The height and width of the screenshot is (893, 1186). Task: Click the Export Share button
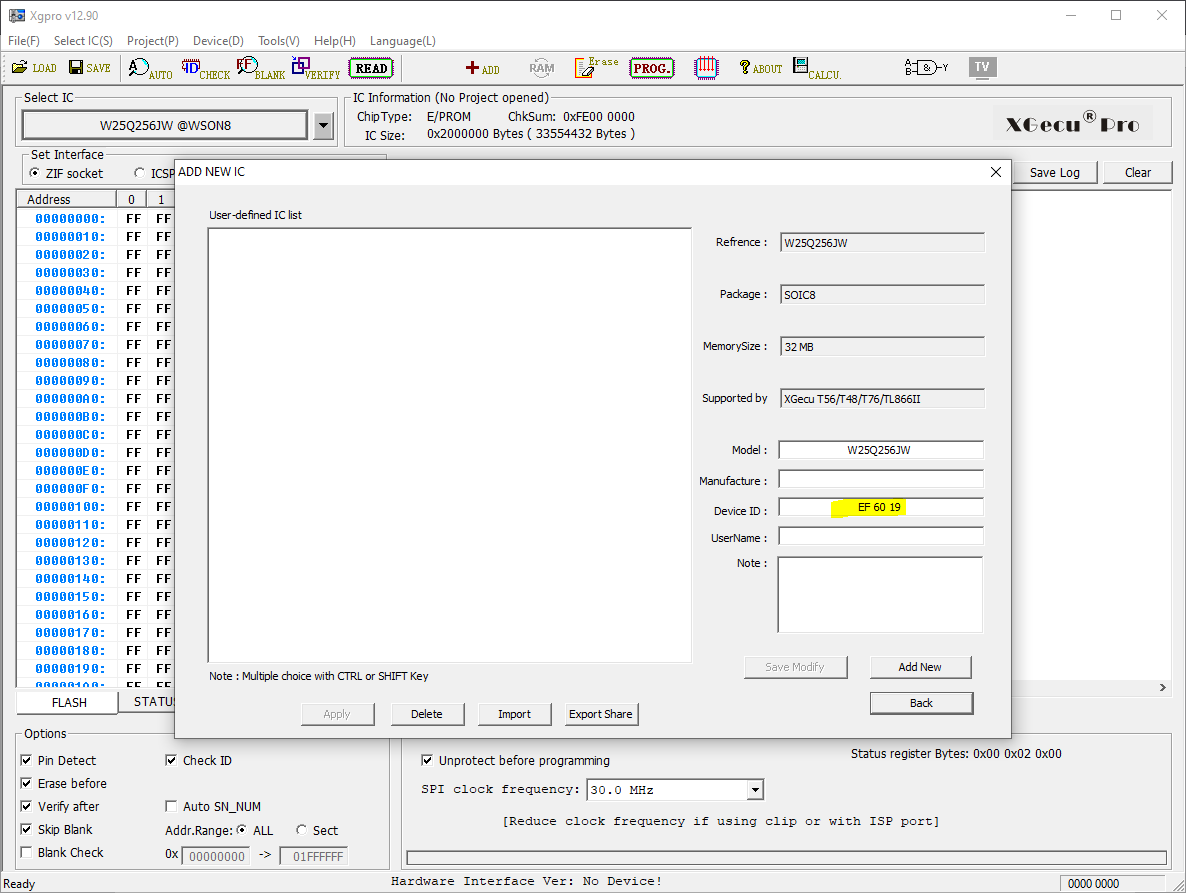[601, 715]
